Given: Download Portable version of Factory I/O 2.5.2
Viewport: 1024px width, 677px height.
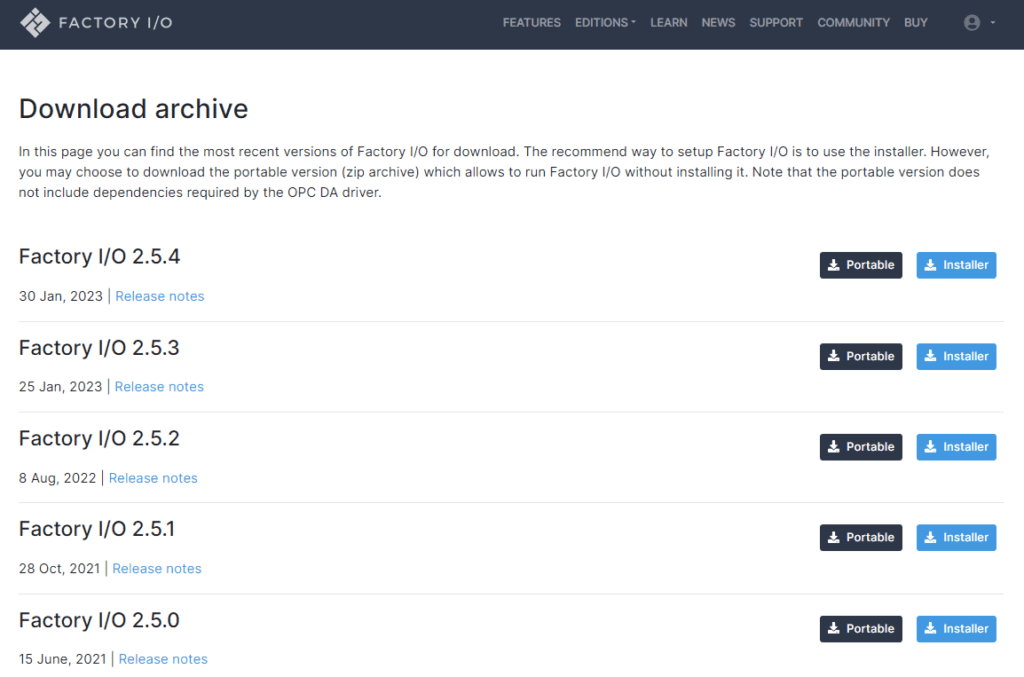Looking at the screenshot, I should [861, 447].
